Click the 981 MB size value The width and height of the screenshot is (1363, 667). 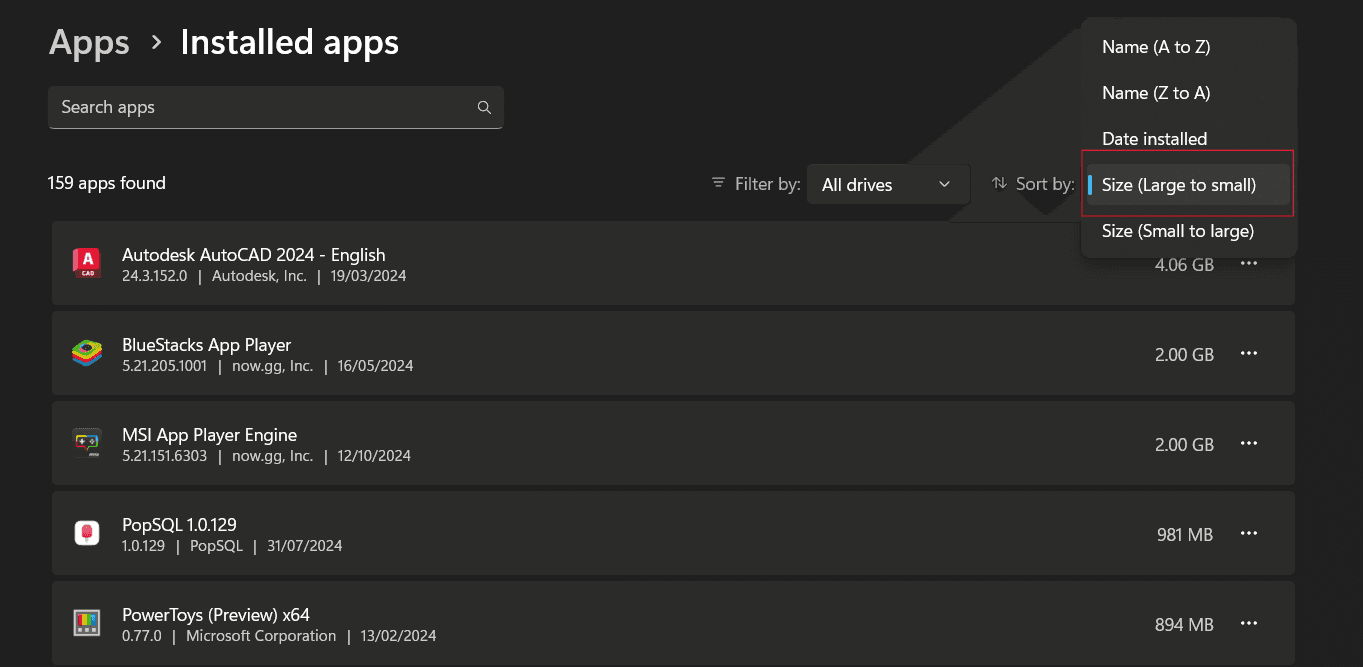pyautogui.click(x=1185, y=535)
